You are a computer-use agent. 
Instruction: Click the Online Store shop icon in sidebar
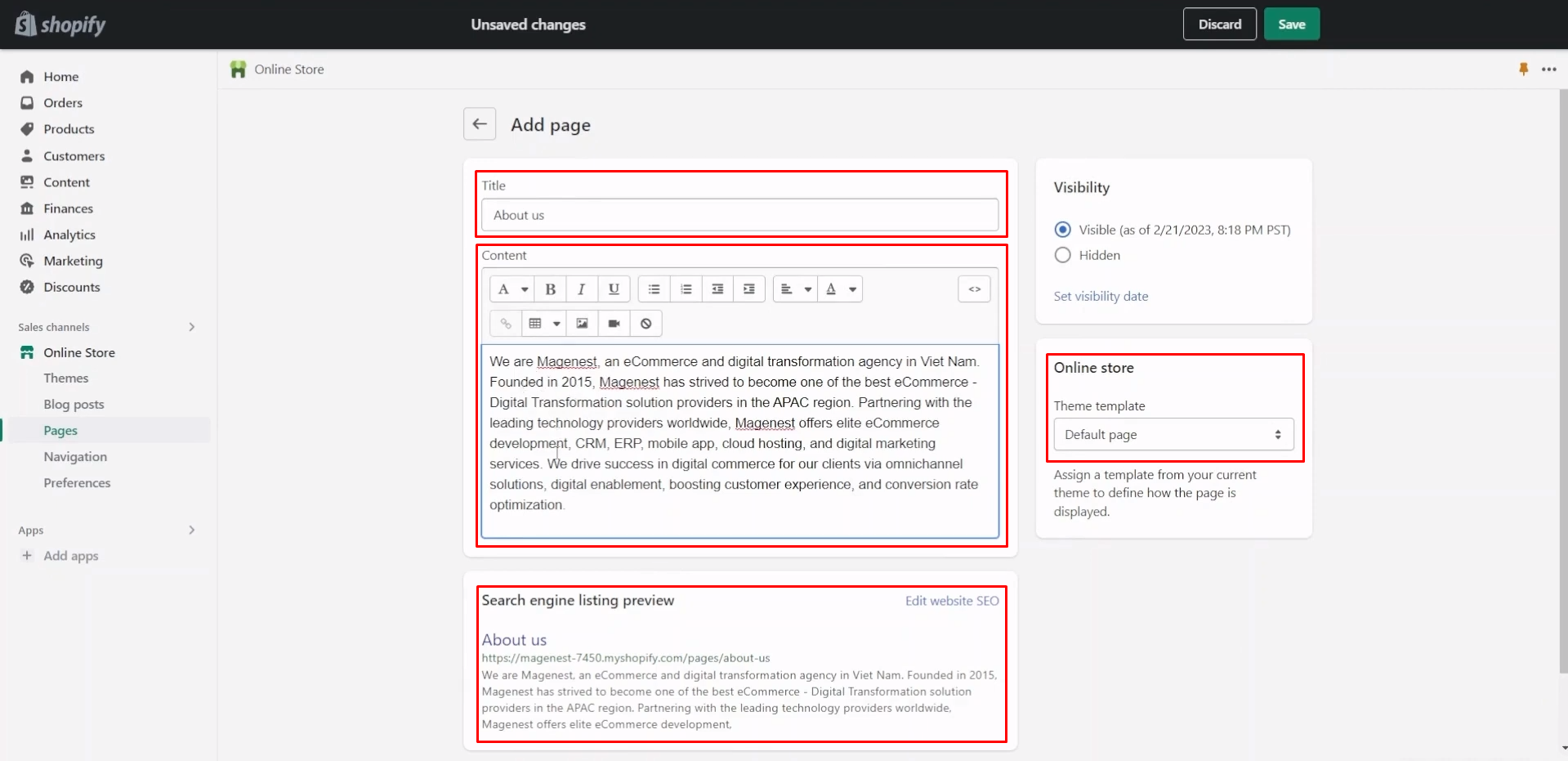(x=27, y=352)
